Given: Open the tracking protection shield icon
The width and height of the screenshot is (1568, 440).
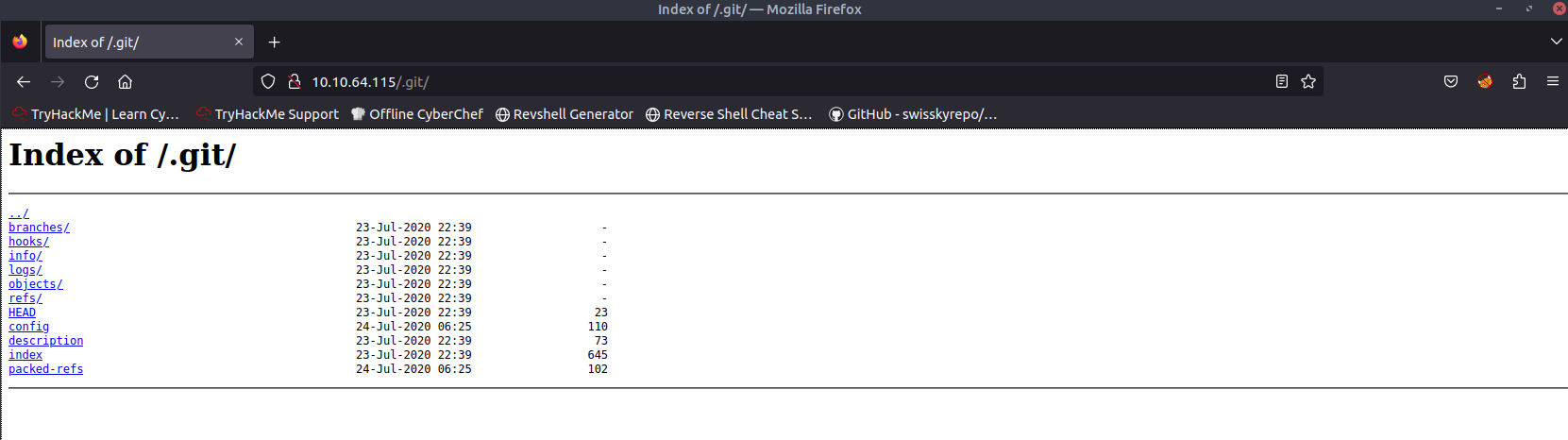Looking at the screenshot, I should tap(268, 82).
